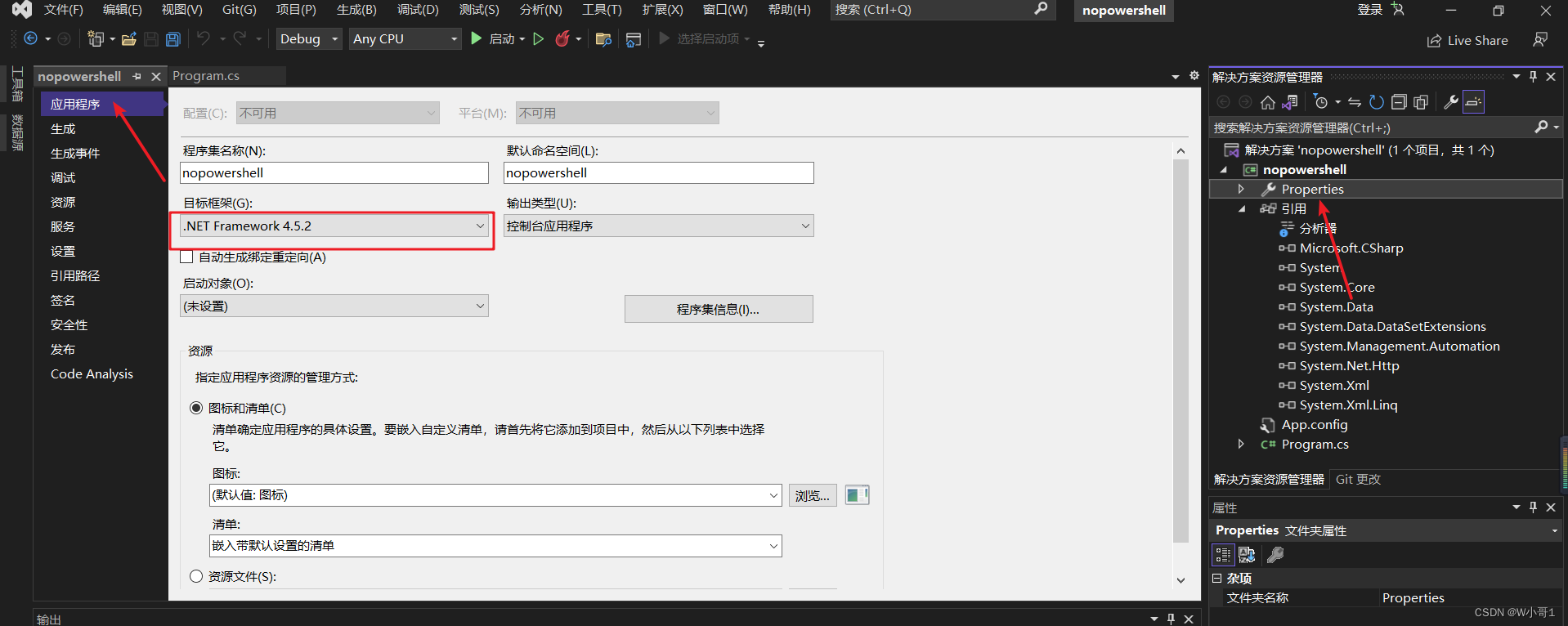Screen dimensions: 1568x626
Task: Click the undo arrow icon
Action: coord(204,38)
